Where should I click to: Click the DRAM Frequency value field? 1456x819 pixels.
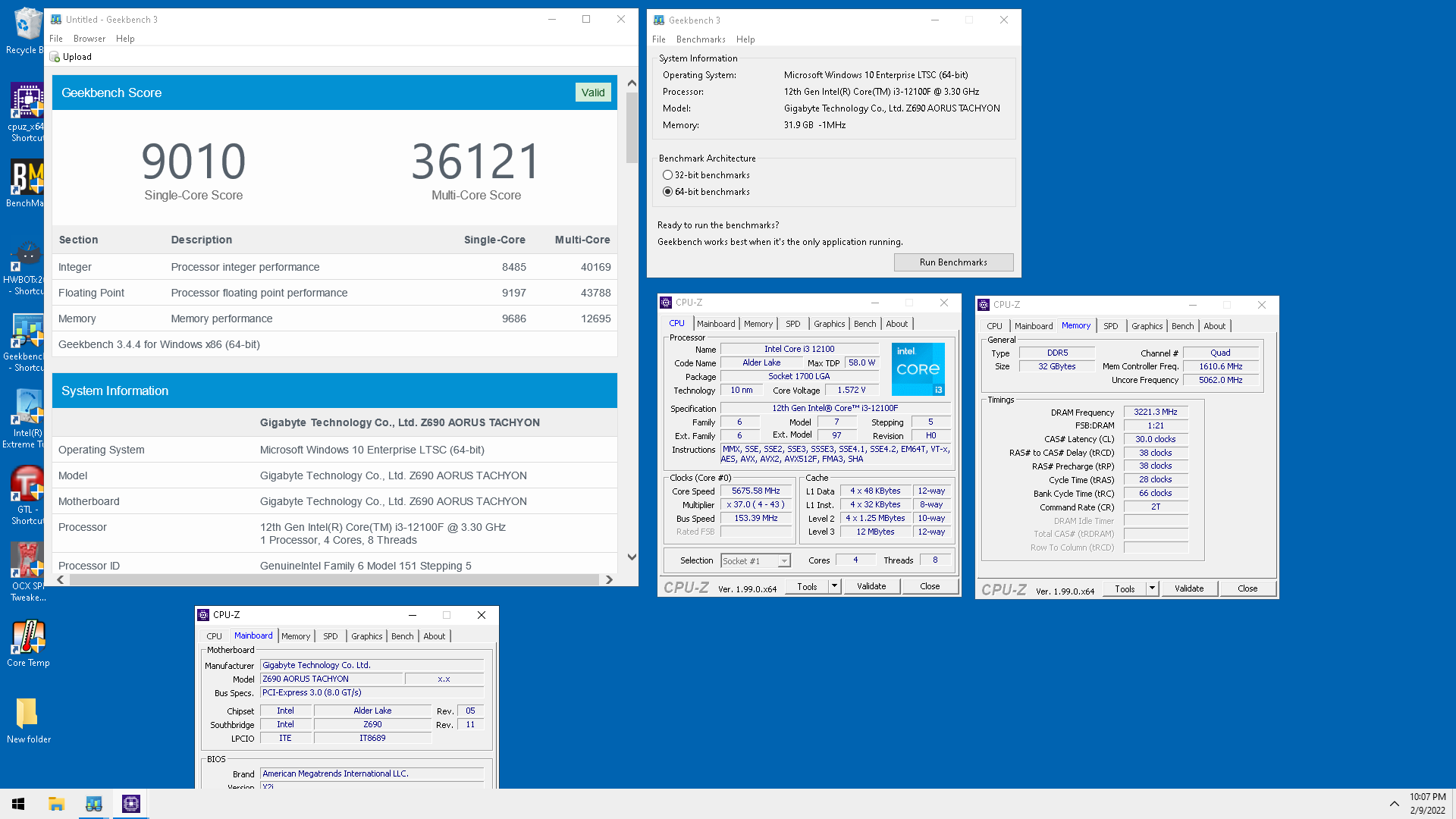(x=1155, y=413)
